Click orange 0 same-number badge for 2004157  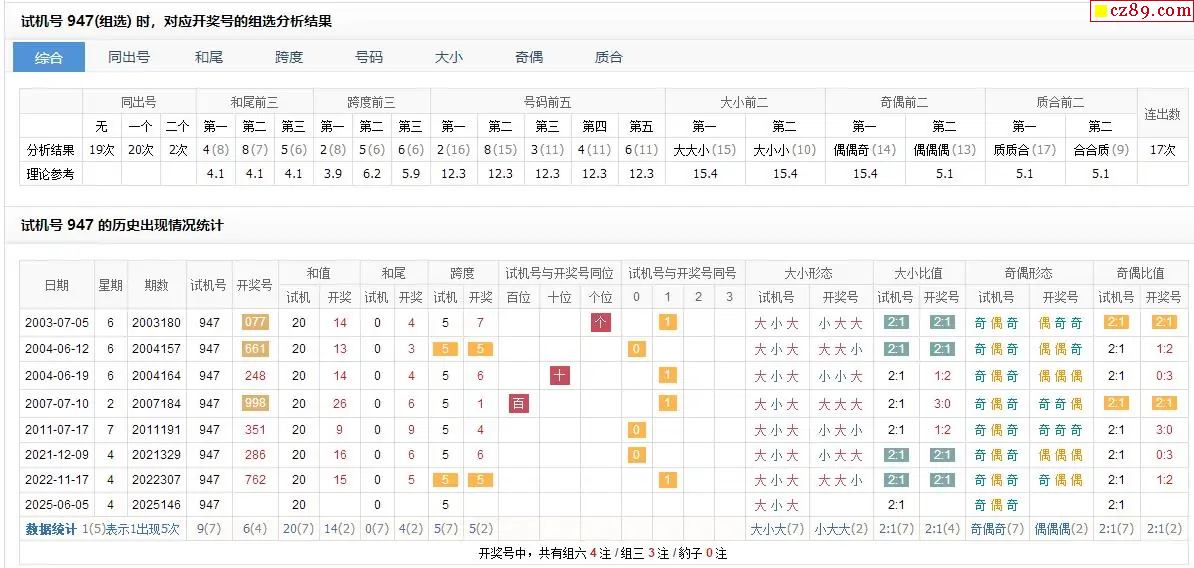tap(637, 349)
